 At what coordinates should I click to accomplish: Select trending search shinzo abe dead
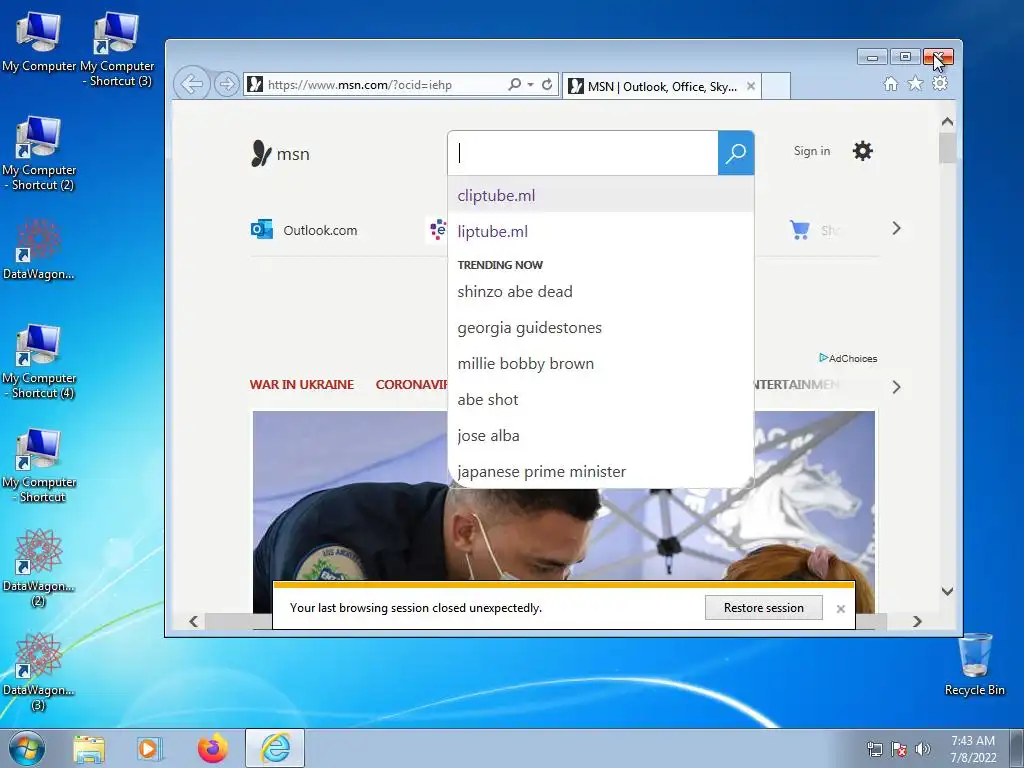601,291
